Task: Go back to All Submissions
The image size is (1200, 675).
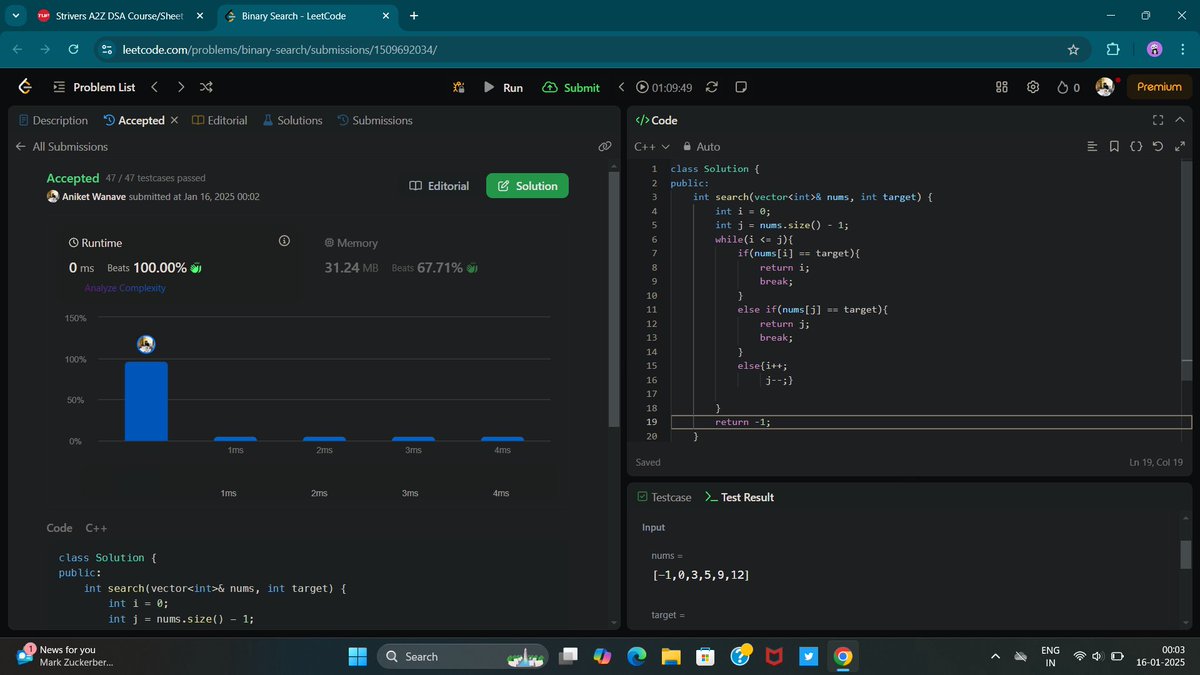Action: (x=61, y=146)
